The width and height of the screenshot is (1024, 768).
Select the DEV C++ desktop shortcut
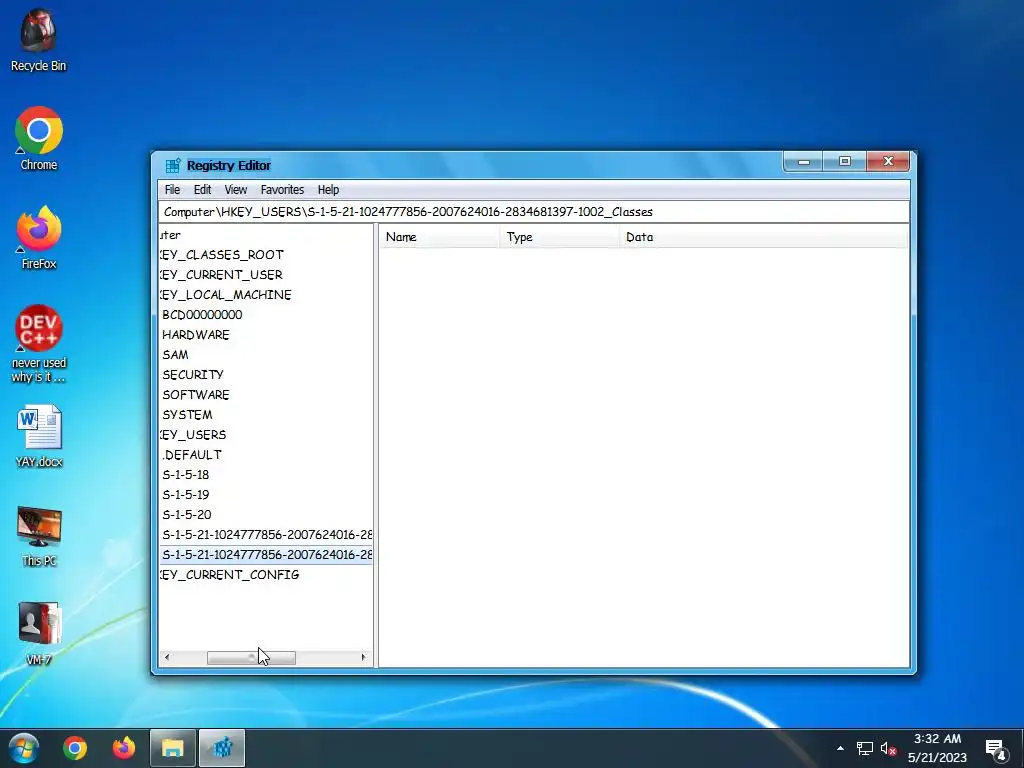tap(39, 343)
